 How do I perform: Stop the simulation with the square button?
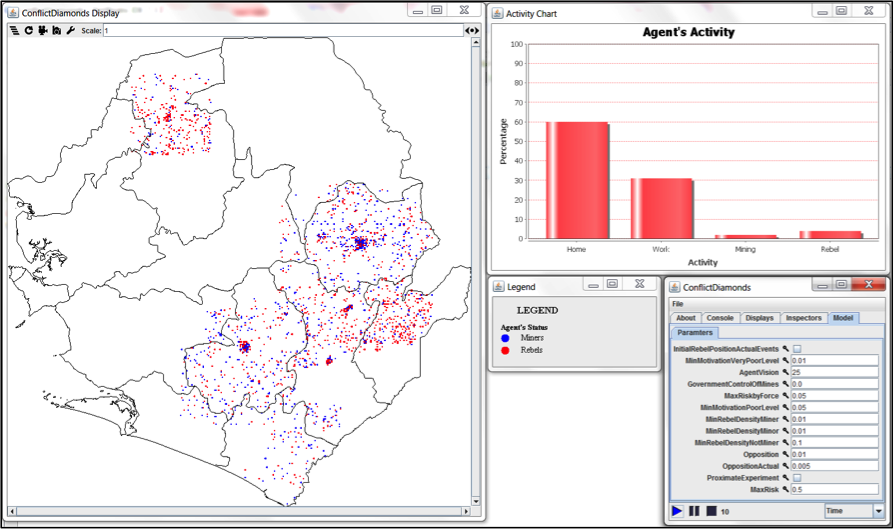coord(712,511)
